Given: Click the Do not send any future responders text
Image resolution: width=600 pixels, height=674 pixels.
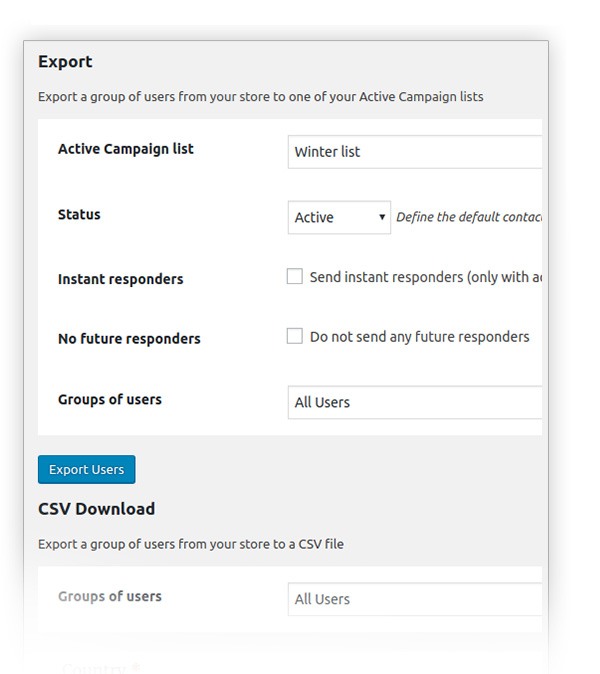Looking at the screenshot, I should 419,337.
